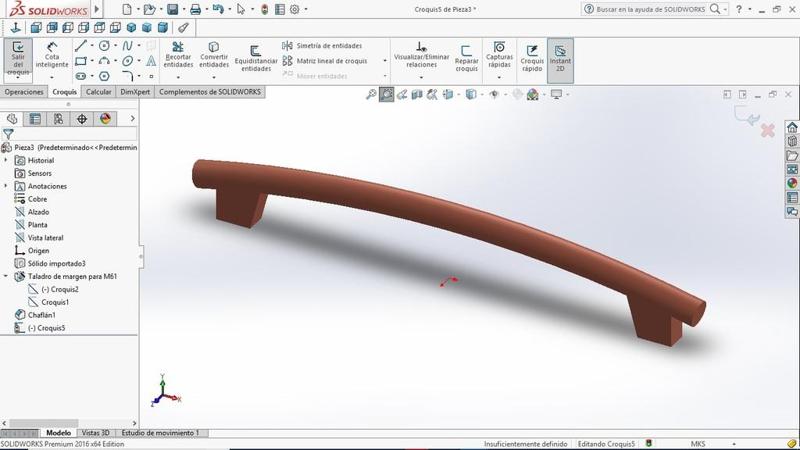The height and width of the screenshot is (450, 800).
Task: Open DimXpertManager tab
Action: point(82,119)
